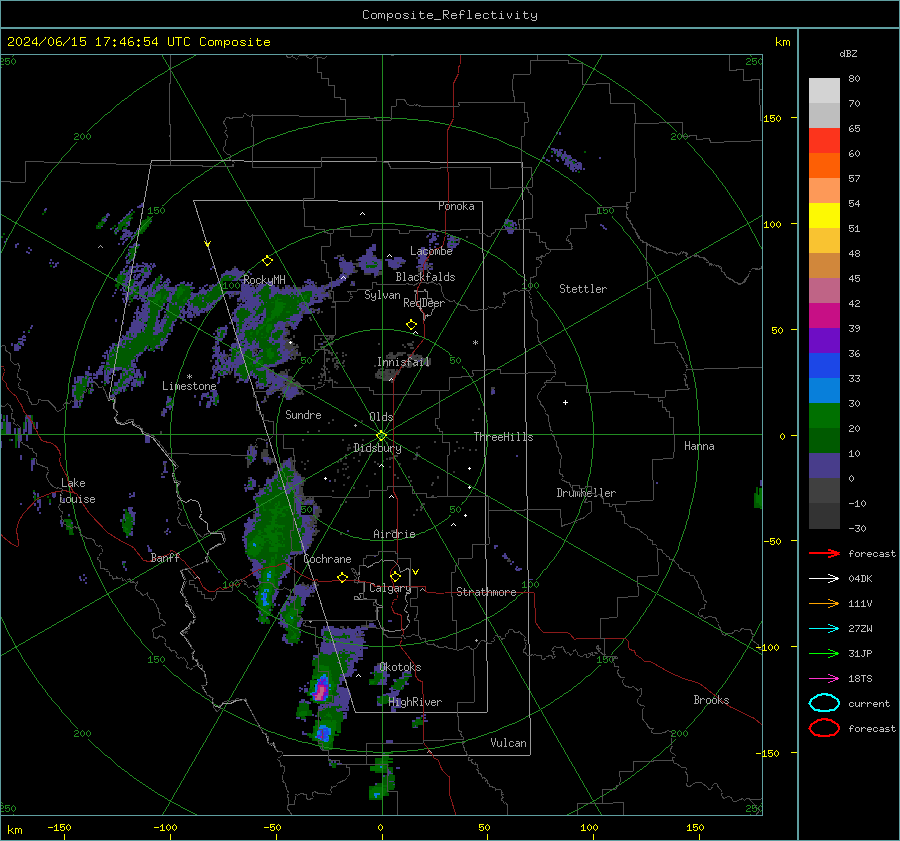900x841 pixels.
Task: Click the Hanna city label
Action: [x=699, y=446]
